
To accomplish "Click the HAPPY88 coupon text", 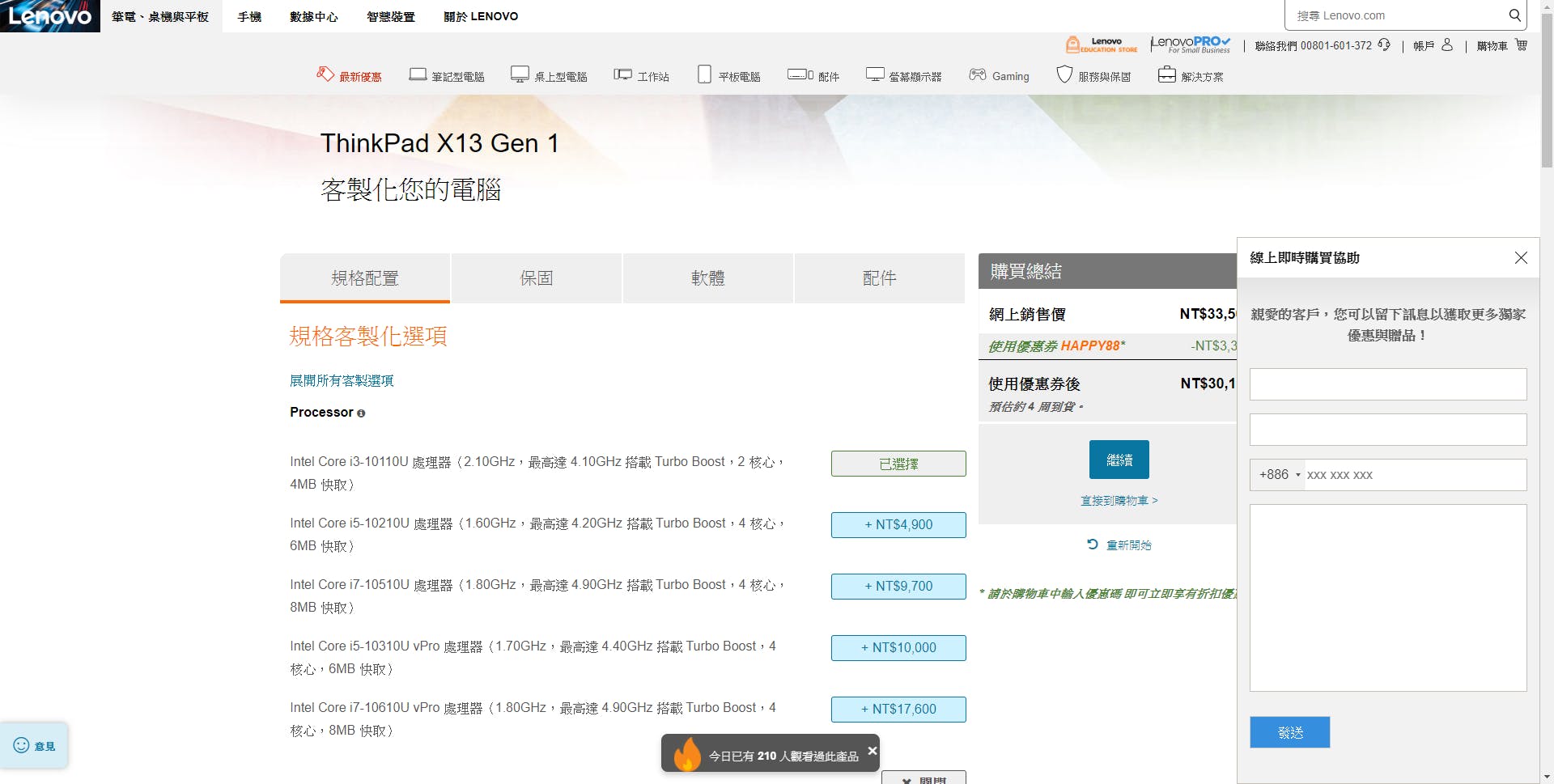I will coord(1090,346).
